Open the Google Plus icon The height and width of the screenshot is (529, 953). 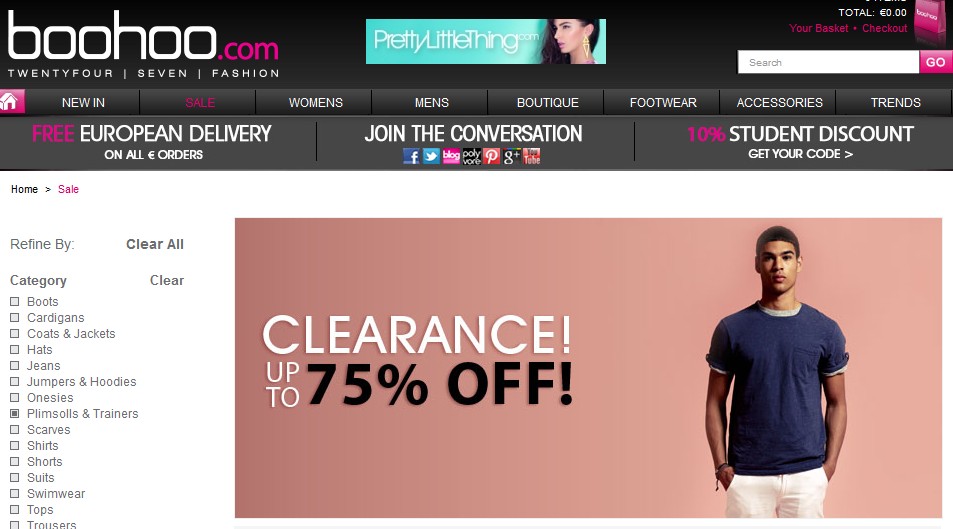512,156
